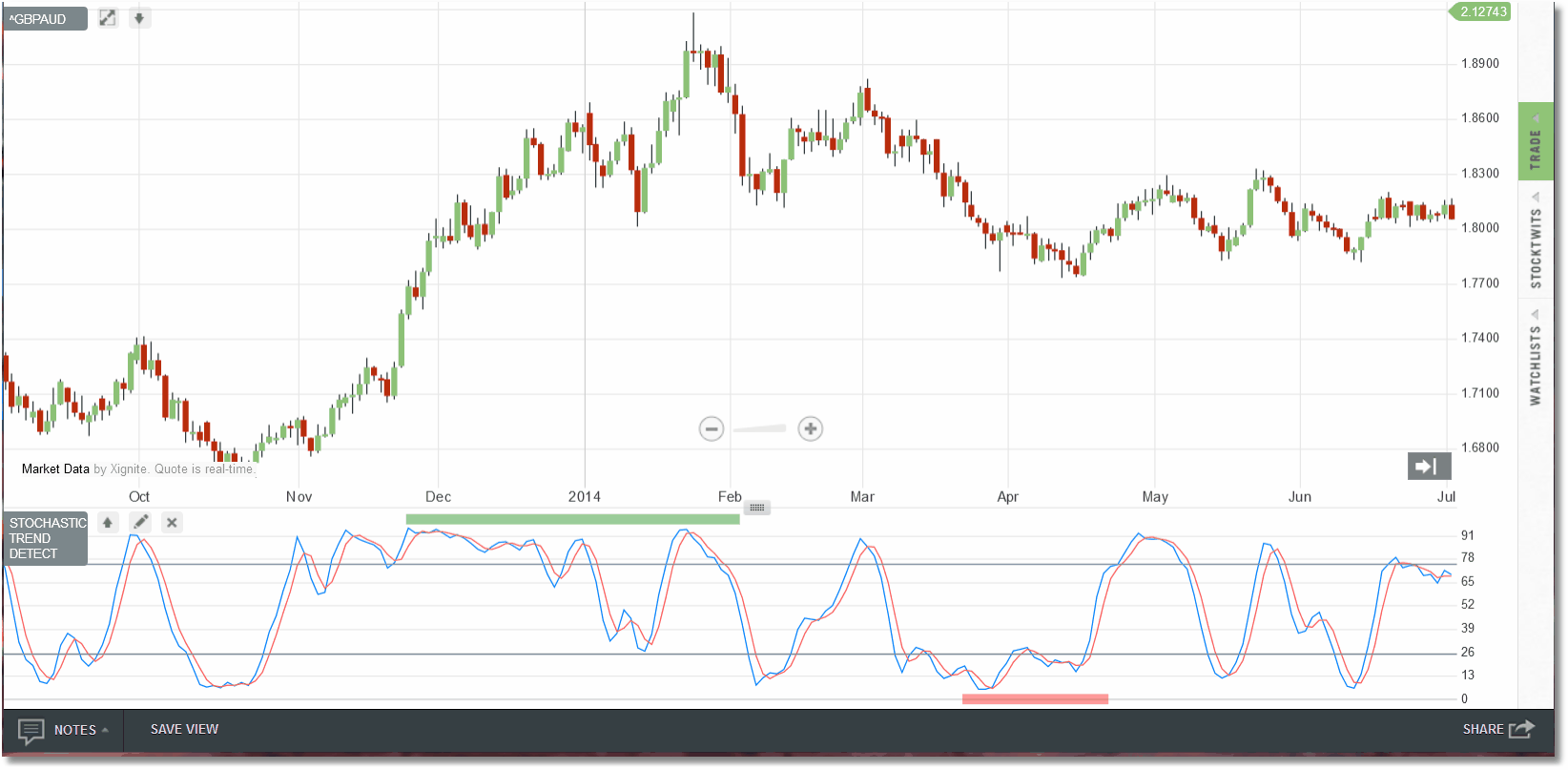The width and height of the screenshot is (1568, 770).
Task: Click the 91 stochastic scale value
Action: [1468, 535]
